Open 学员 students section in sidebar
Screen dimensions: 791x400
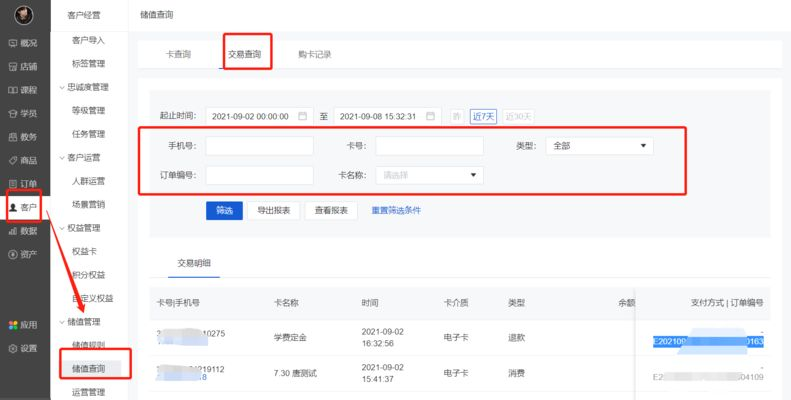click(x=23, y=113)
